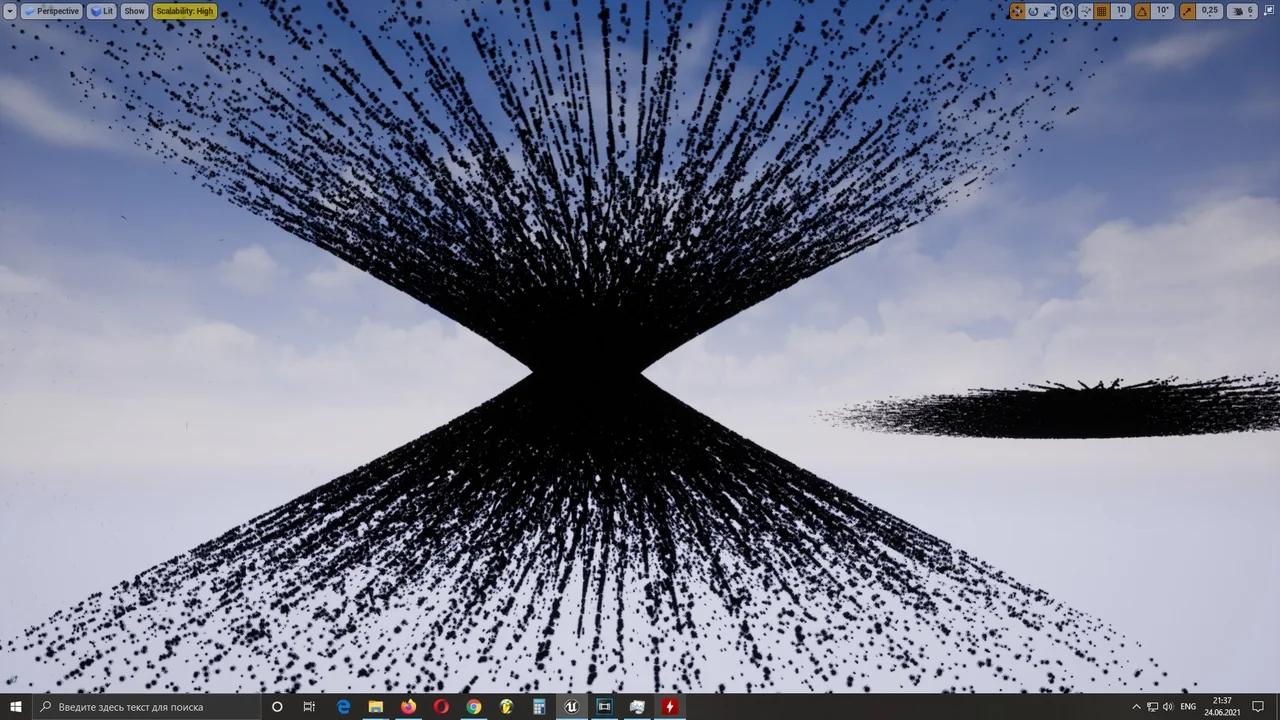Click the Show button in viewport
1280x720 pixels.
tap(134, 11)
